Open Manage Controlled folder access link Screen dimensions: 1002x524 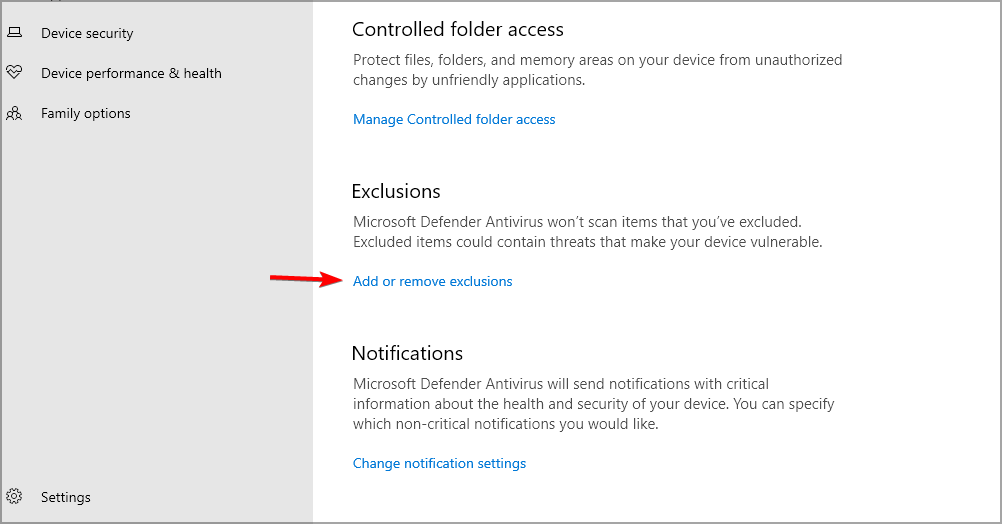click(454, 119)
